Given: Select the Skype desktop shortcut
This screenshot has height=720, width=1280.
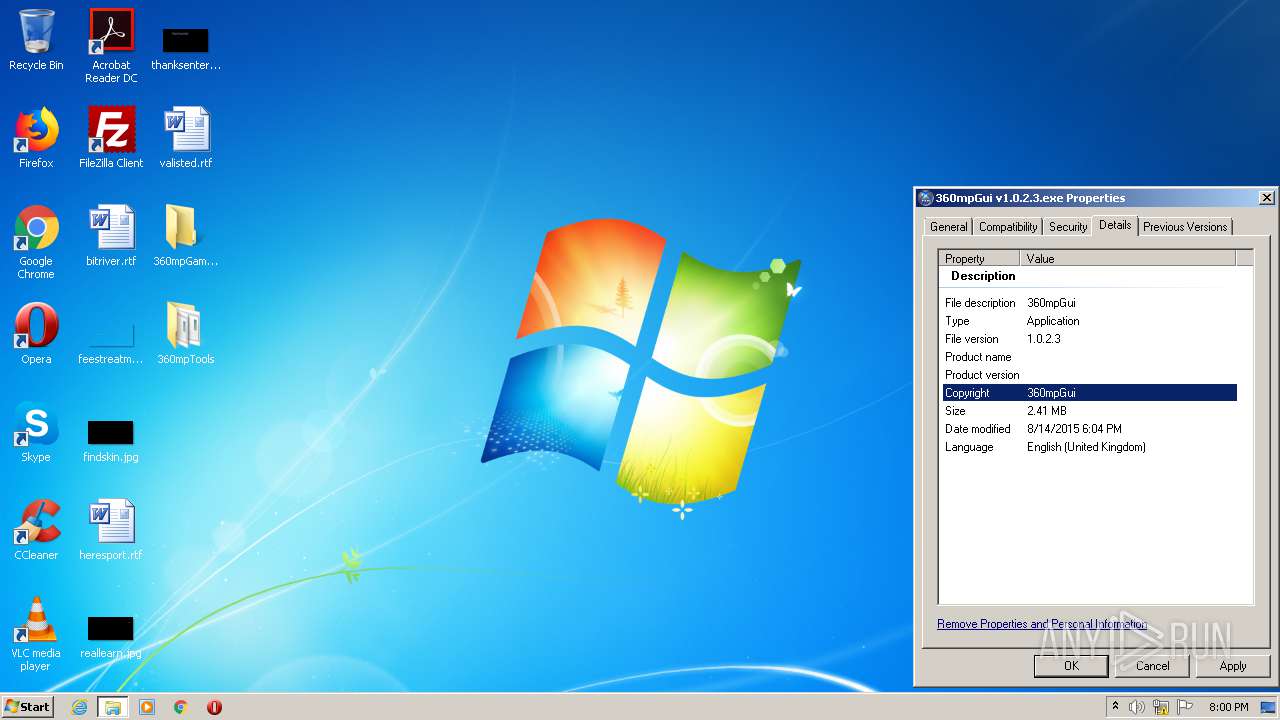Looking at the screenshot, I should click(36, 432).
